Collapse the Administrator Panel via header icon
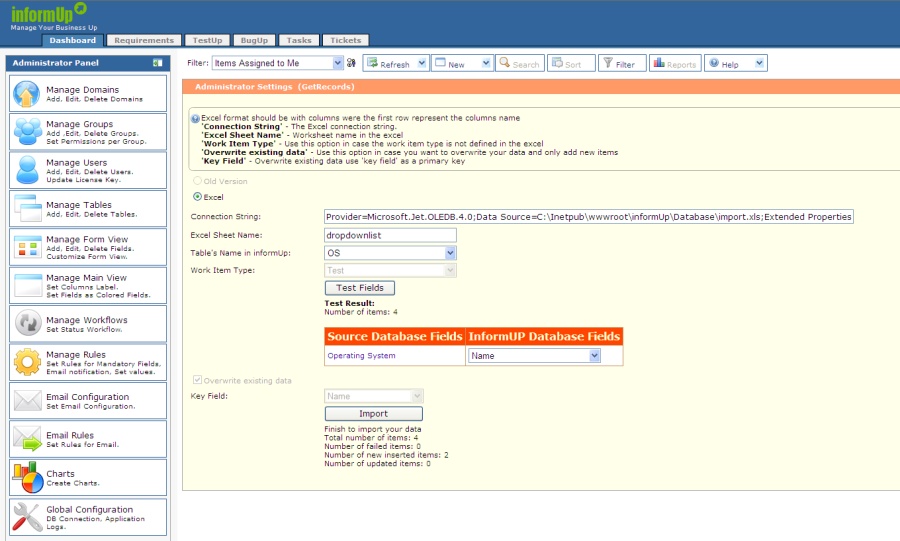Screen dimensions: 900x541 point(157,63)
